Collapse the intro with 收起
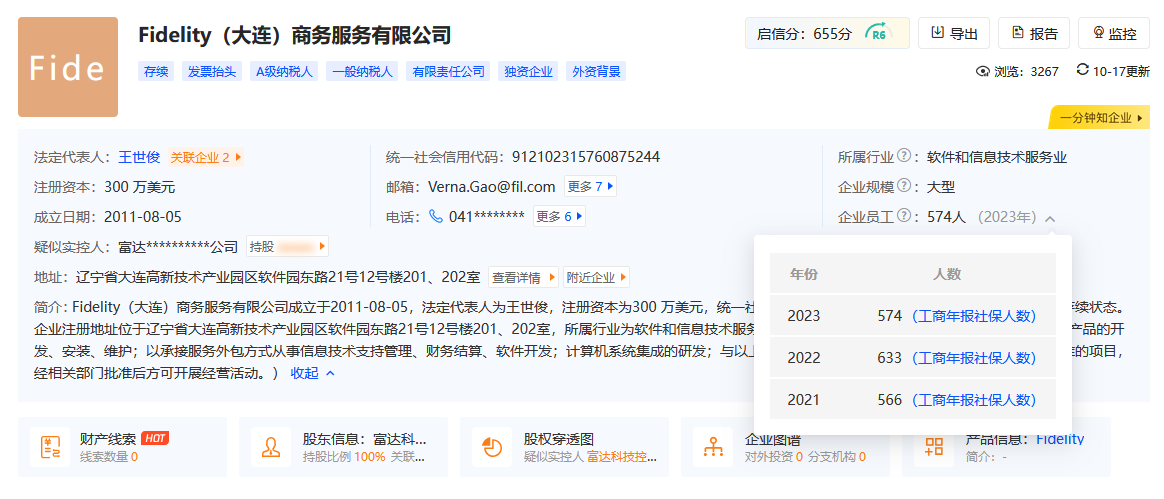The width and height of the screenshot is (1164, 499). click(313, 373)
